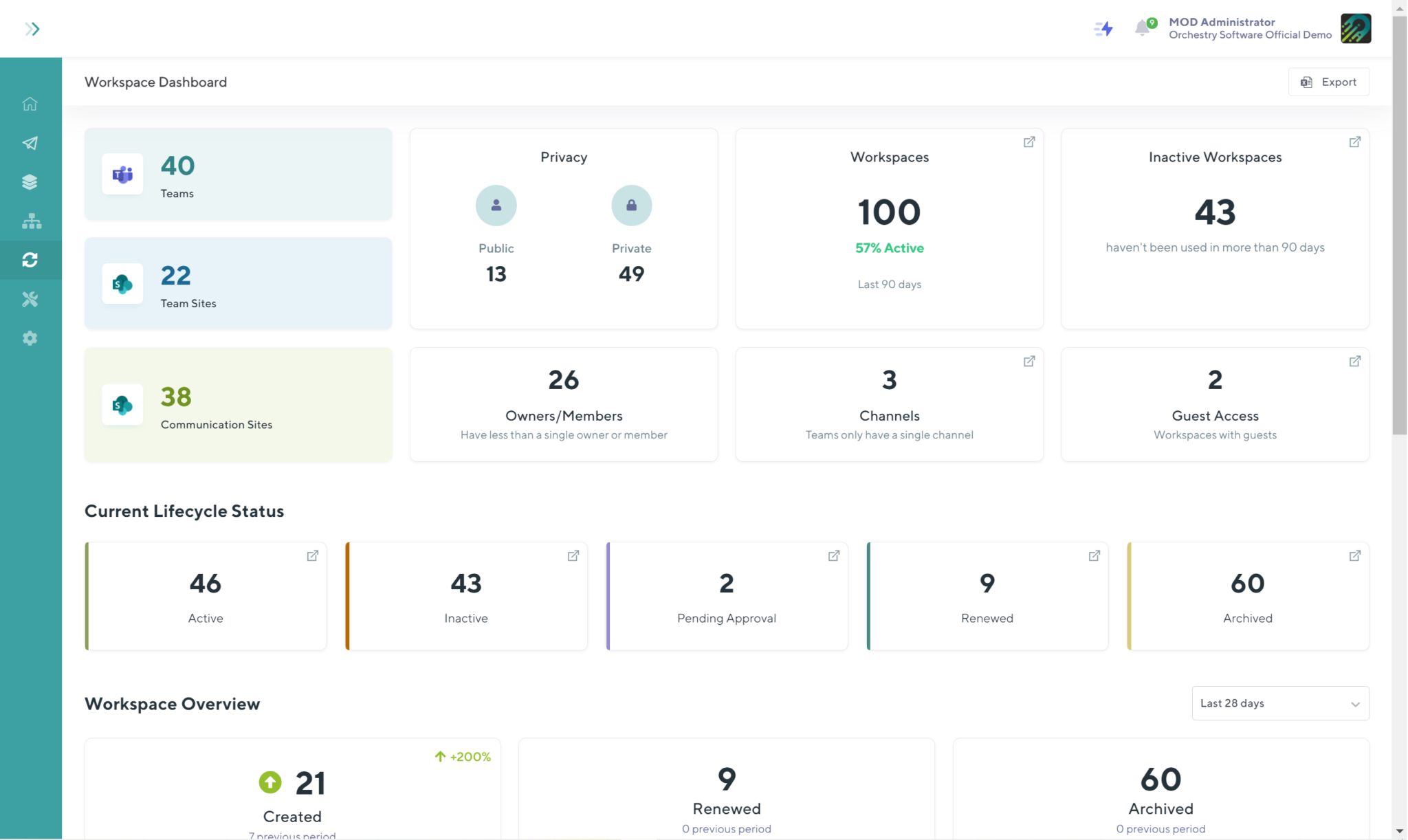Open the external link on Pending Approval card
The height and width of the screenshot is (840, 1408).
pyautogui.click(x=834, y=555)
